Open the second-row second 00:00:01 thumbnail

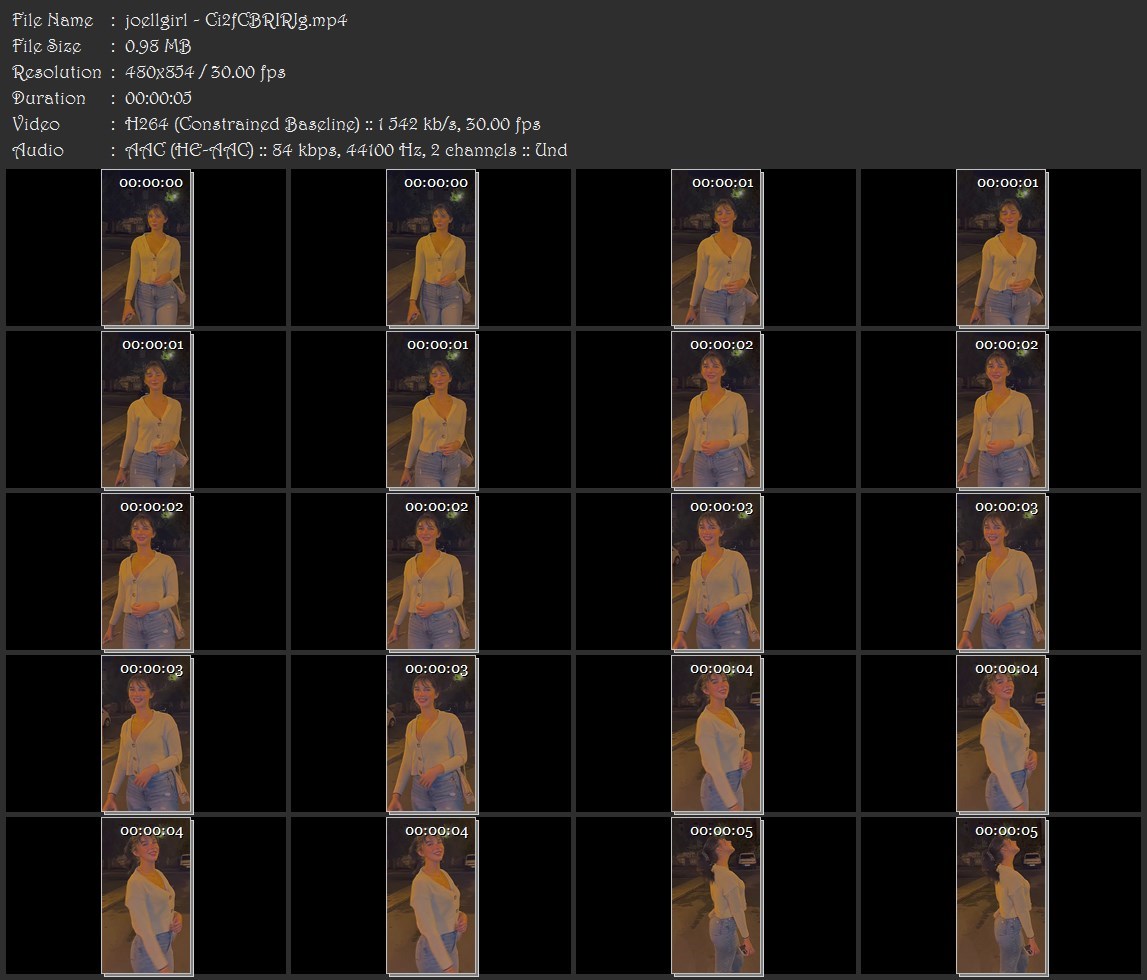(x=432, y=410)
